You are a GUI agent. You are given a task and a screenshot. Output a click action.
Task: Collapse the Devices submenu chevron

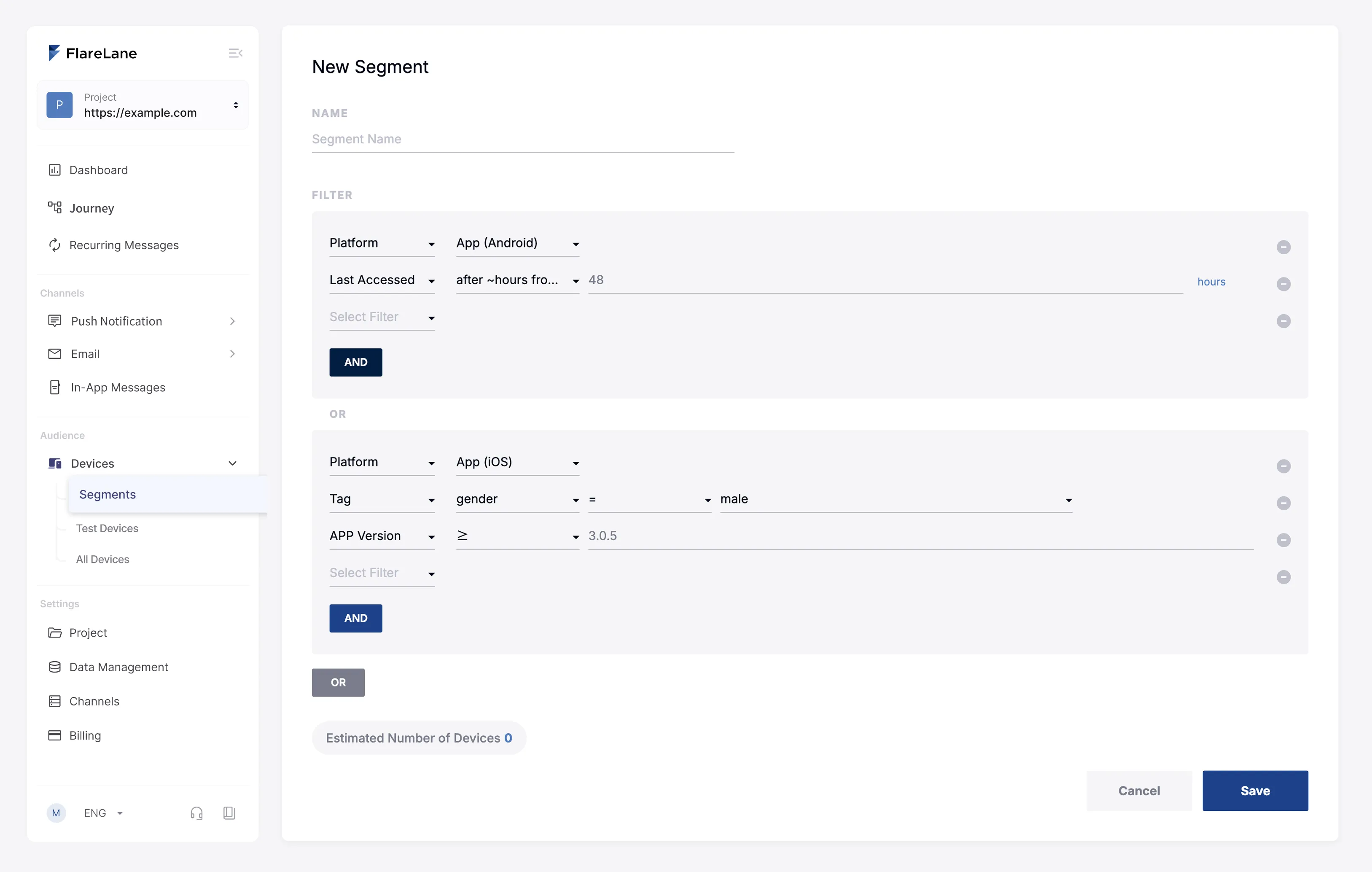(x=232, y=463)
